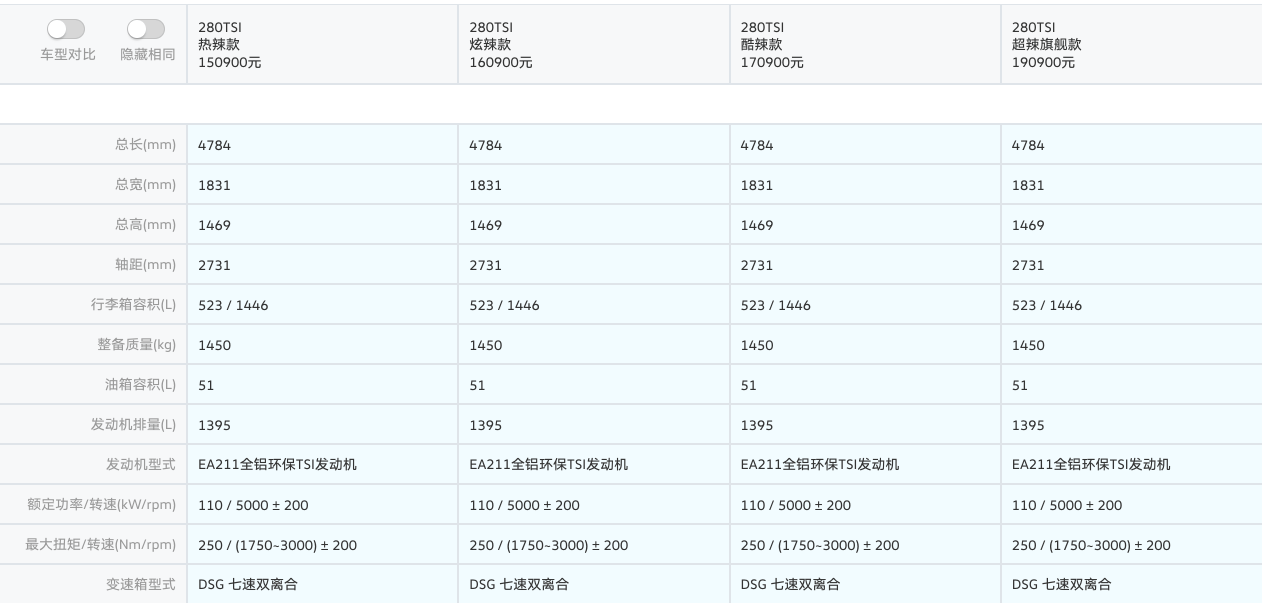The image size is (1262, 603).
Task: Click 1831 in the 酷辣款 column
Action: [x=757, y=185]
